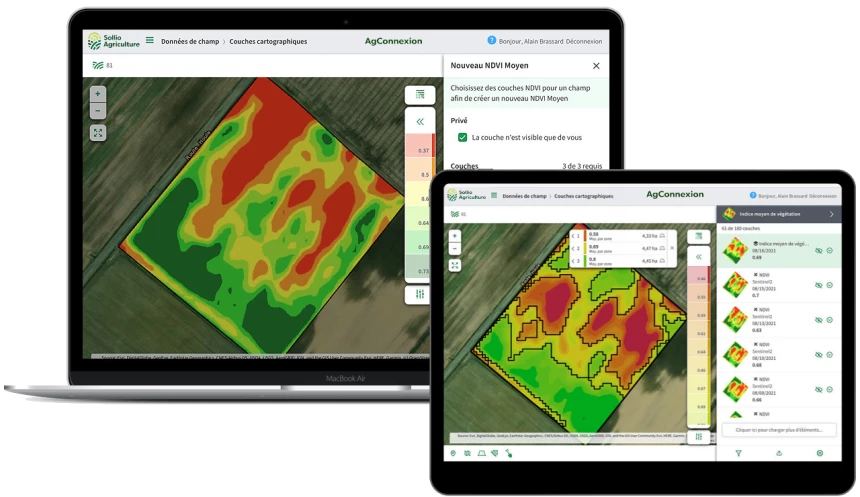Click the location pin icon on tablet toolbar
860x497 pixels.
(454, 453)
